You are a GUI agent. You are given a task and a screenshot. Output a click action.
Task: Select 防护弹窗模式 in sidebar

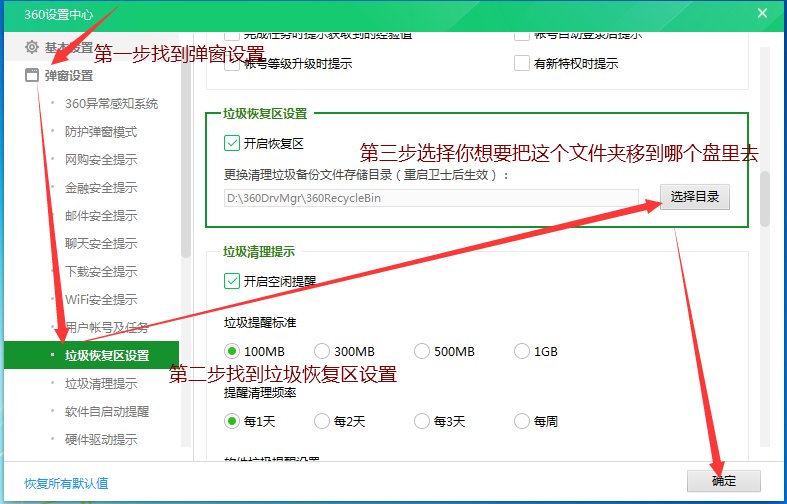point(101,132)
